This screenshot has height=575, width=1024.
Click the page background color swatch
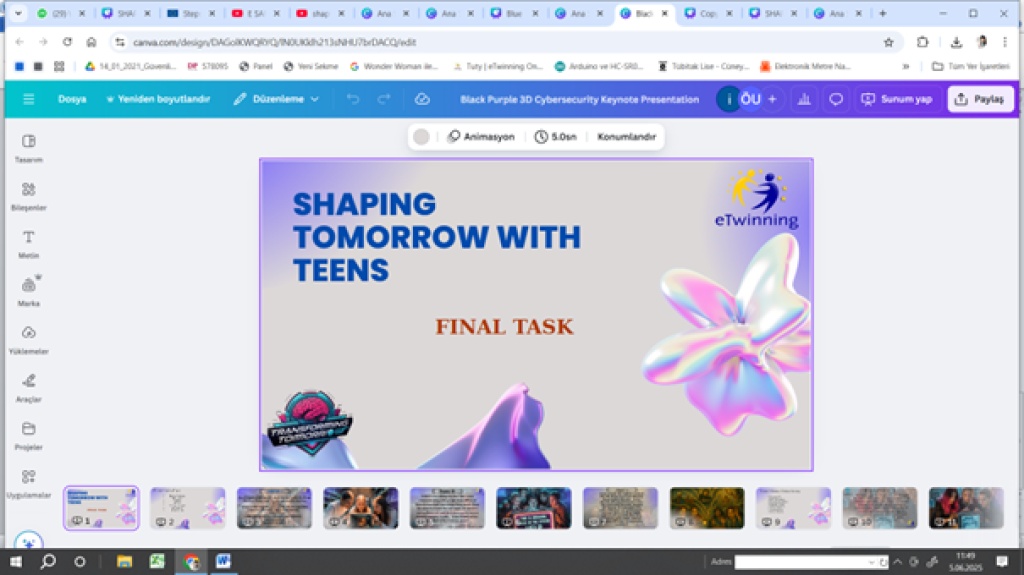[x=421, y=136]
